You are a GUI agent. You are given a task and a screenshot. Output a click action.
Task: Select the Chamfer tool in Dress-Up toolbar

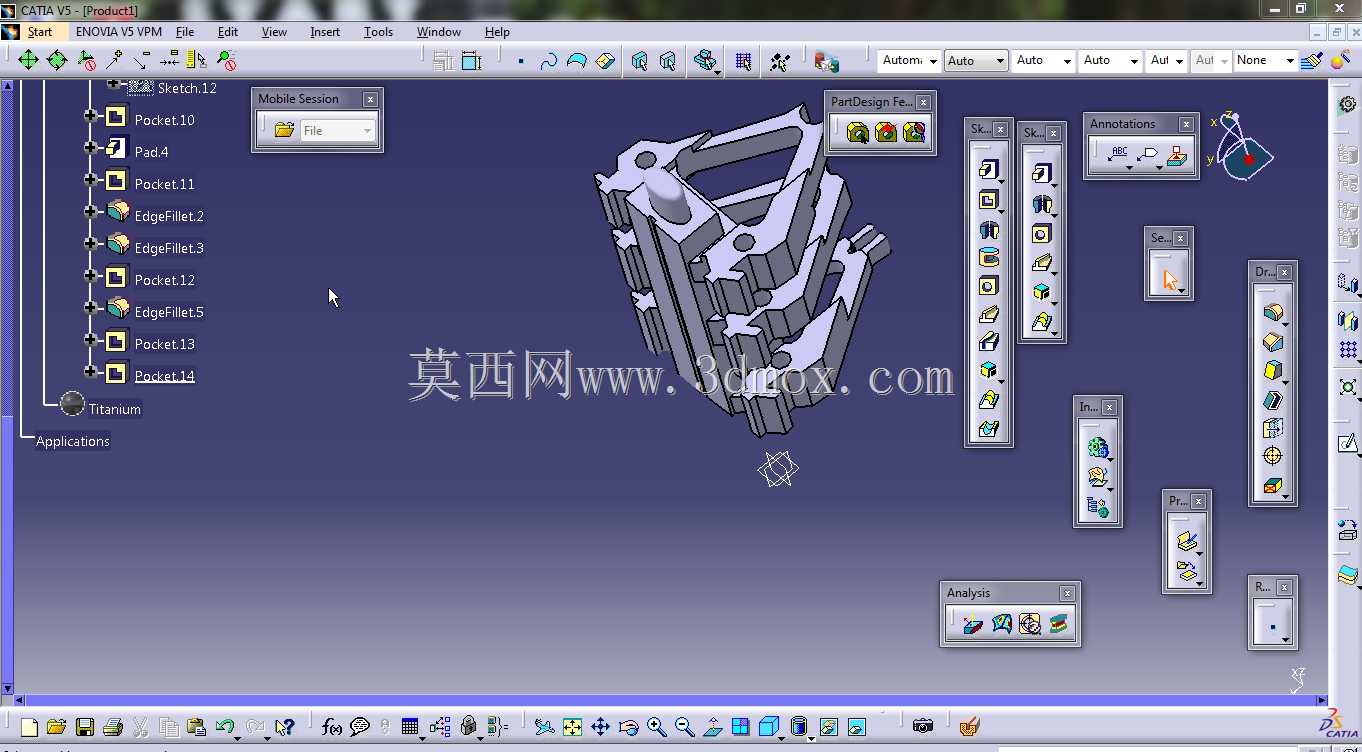(x=1272, y=342)
